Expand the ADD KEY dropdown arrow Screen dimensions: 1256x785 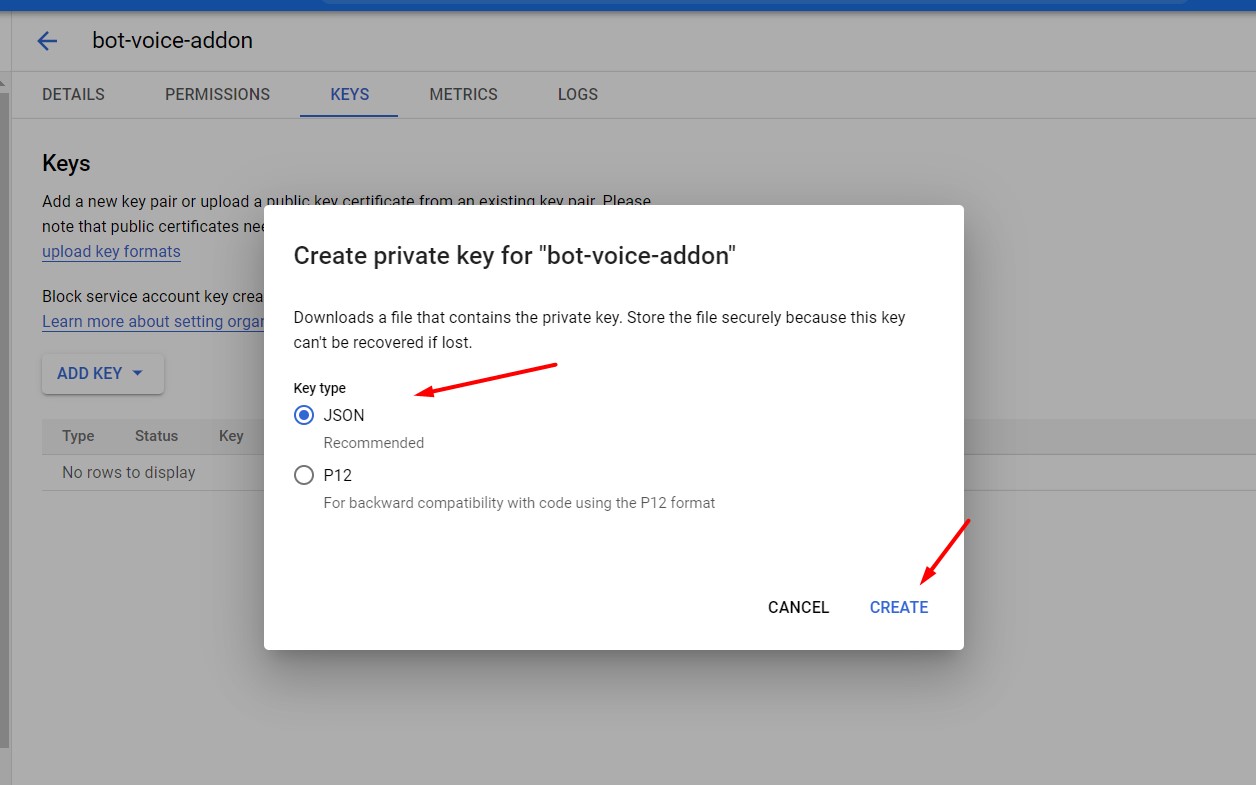(138, 373)
